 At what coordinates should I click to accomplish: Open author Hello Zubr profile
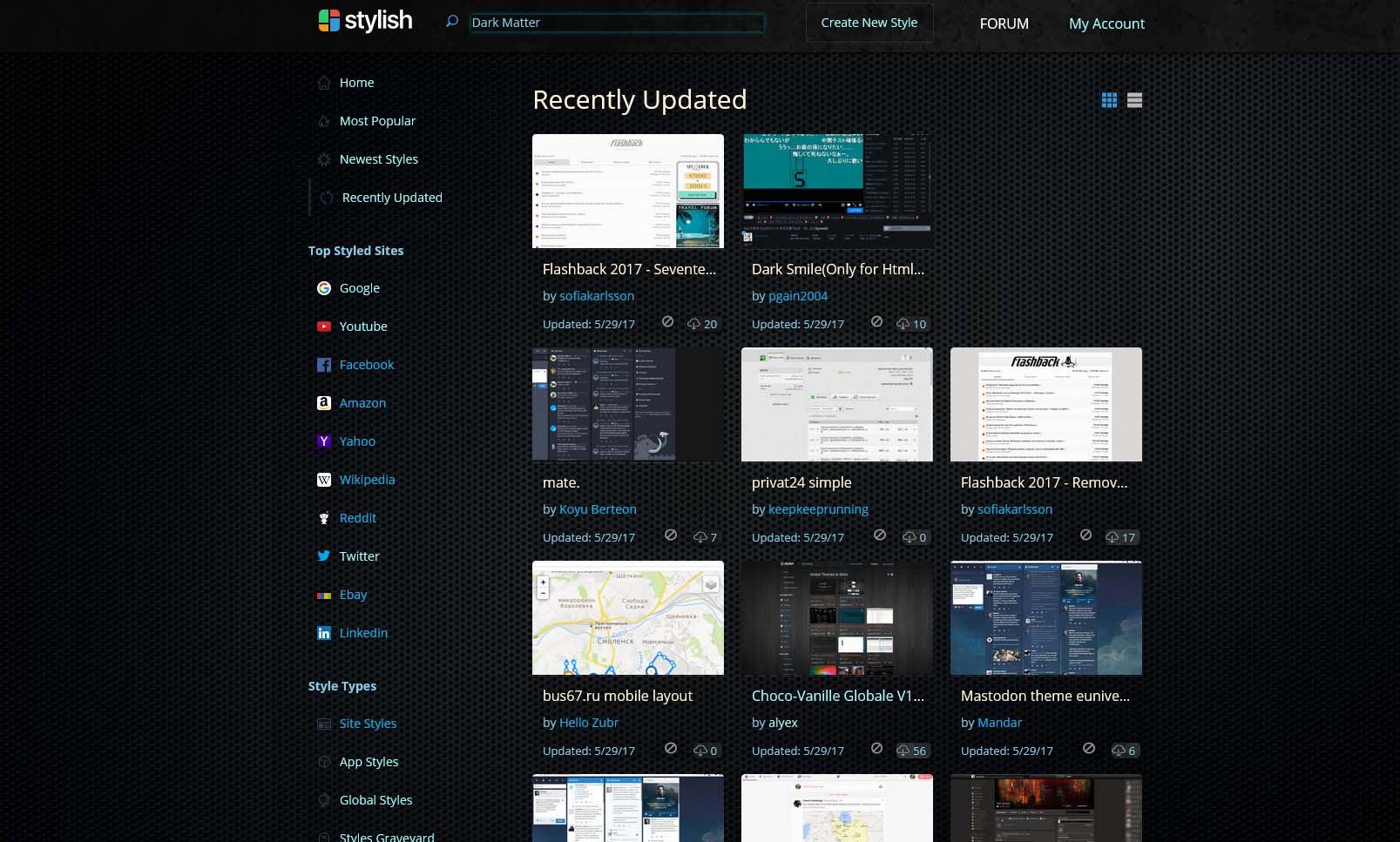(589, 723)
